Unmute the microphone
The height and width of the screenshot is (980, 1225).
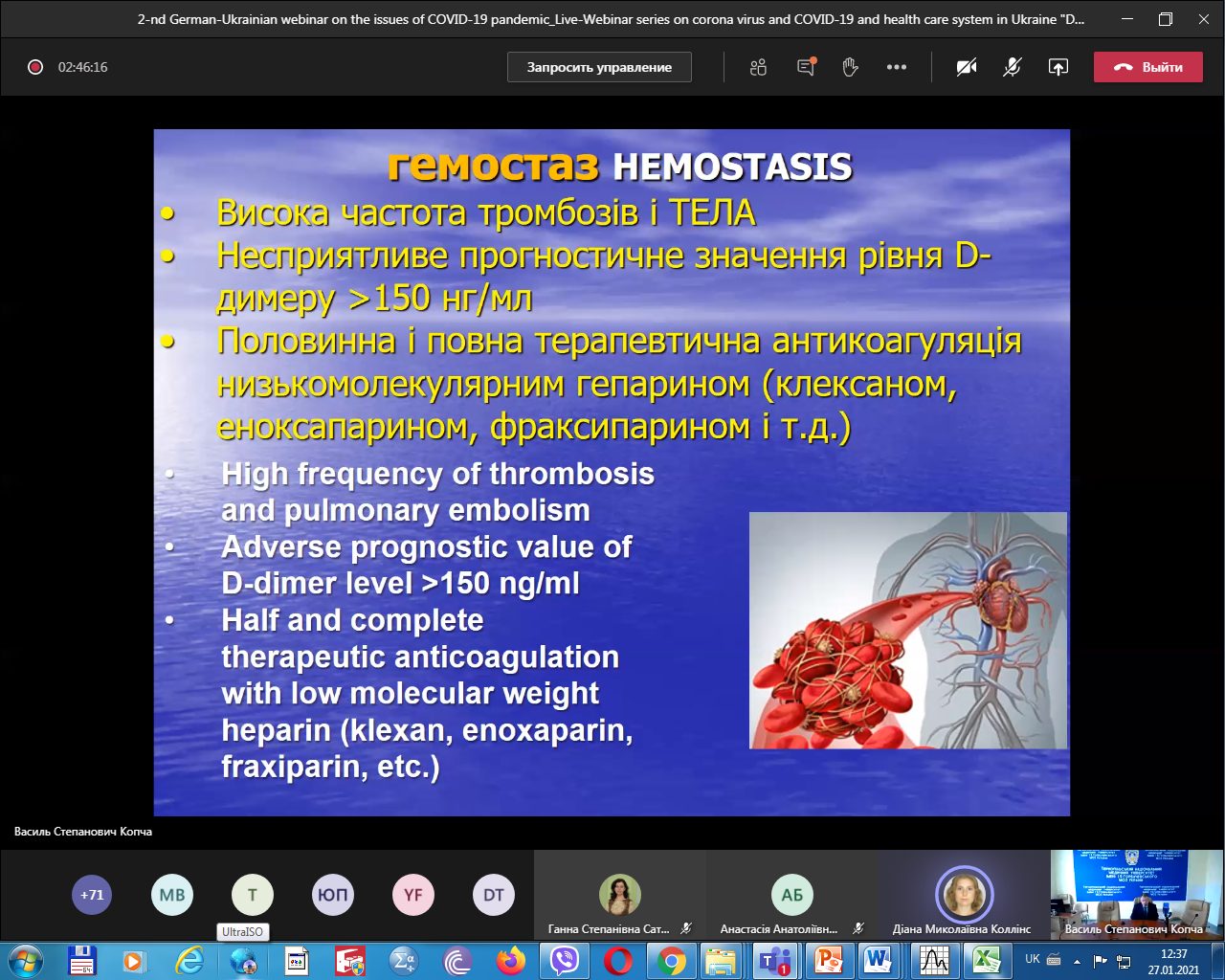pos(1012,67)
